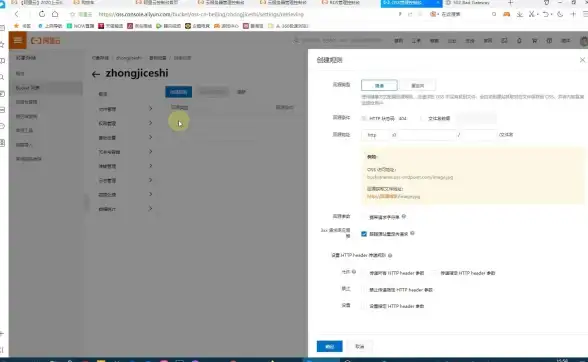Tick set specified HTTP header checkbox

point(364,306)
